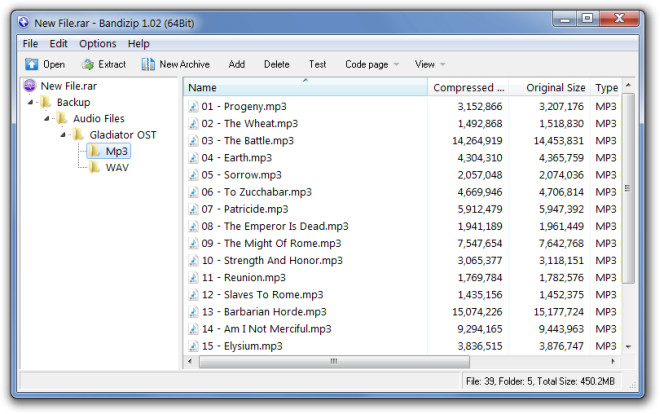The image size is (660, 414).
Task: Click the audio file icon for 02 - The Wheat.mp3
Action: (193, 124)
